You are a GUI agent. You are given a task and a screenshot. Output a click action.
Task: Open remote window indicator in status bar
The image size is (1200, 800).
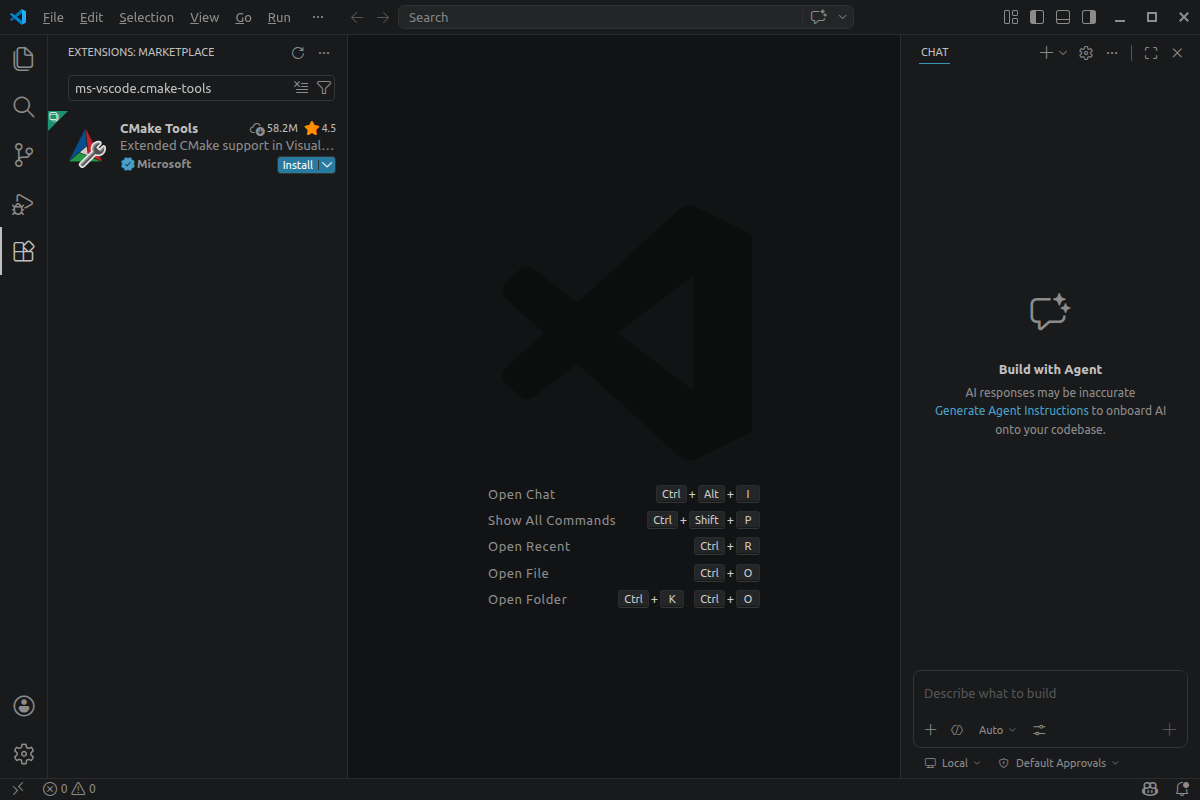click(17, 789)
